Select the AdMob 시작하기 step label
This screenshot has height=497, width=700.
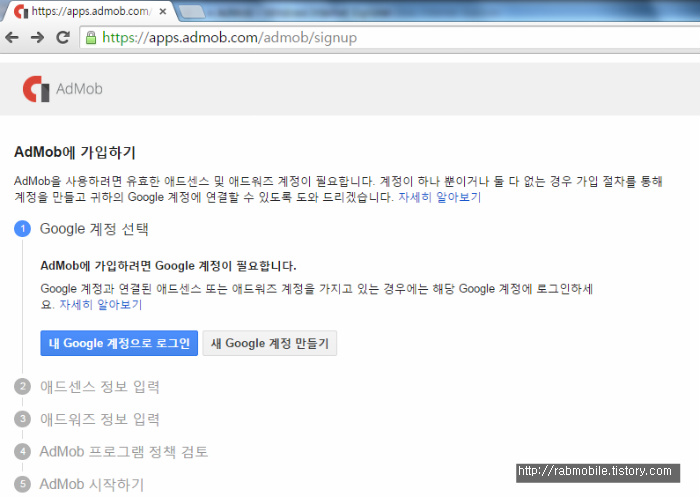(92, 484)
